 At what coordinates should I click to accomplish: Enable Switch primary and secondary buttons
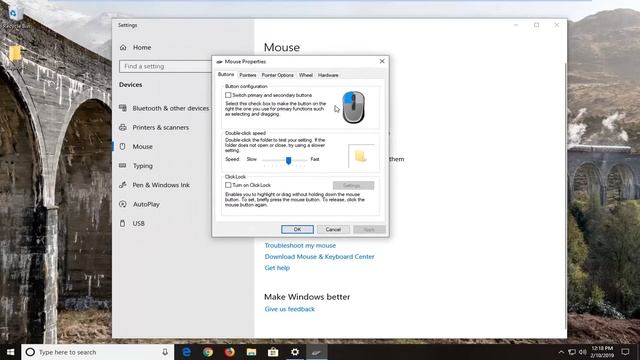point(228,95)
